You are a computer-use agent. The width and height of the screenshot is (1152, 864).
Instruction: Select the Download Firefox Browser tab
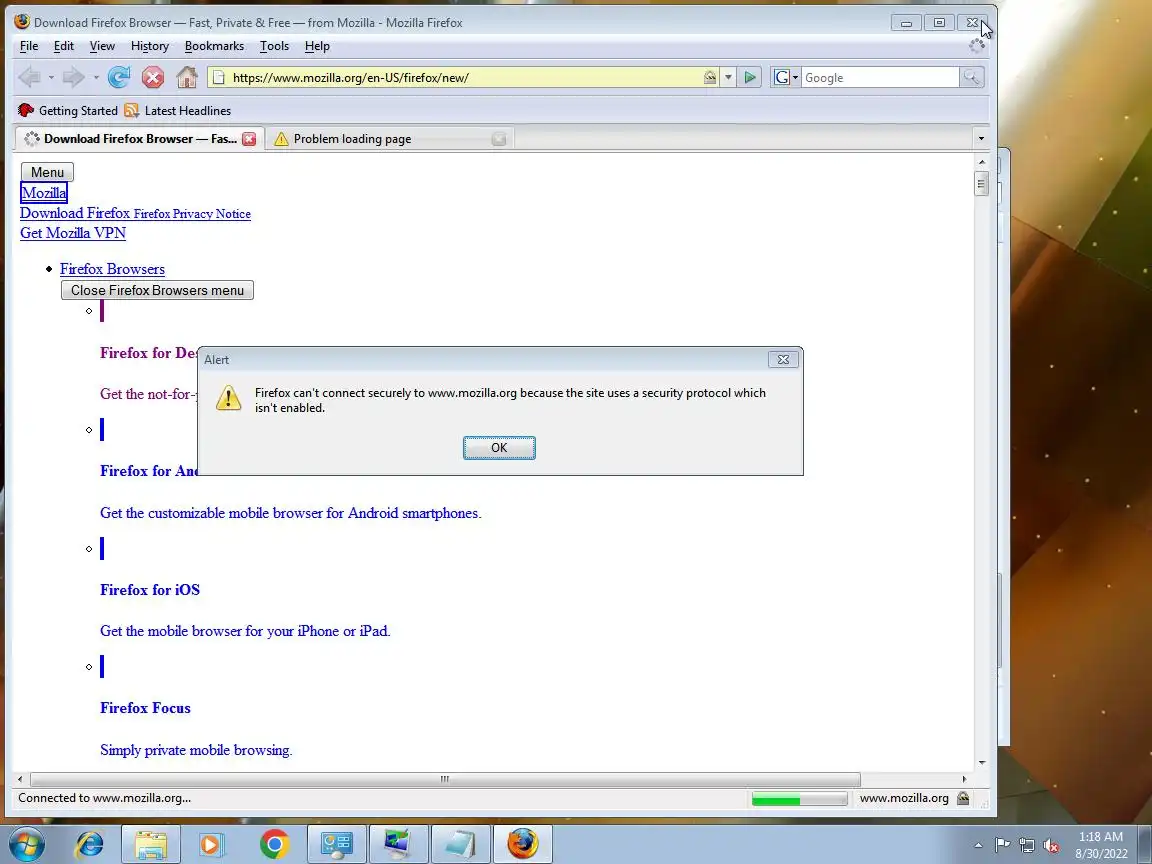[140, 139]
